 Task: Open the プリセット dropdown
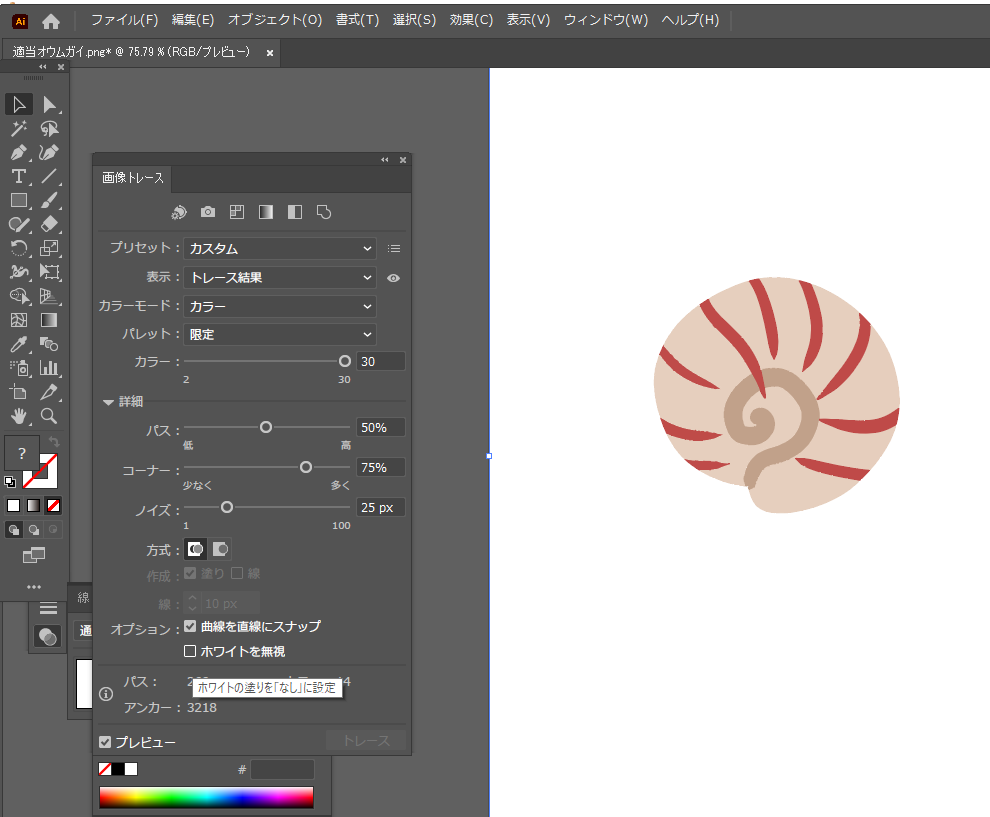[279, 248]
